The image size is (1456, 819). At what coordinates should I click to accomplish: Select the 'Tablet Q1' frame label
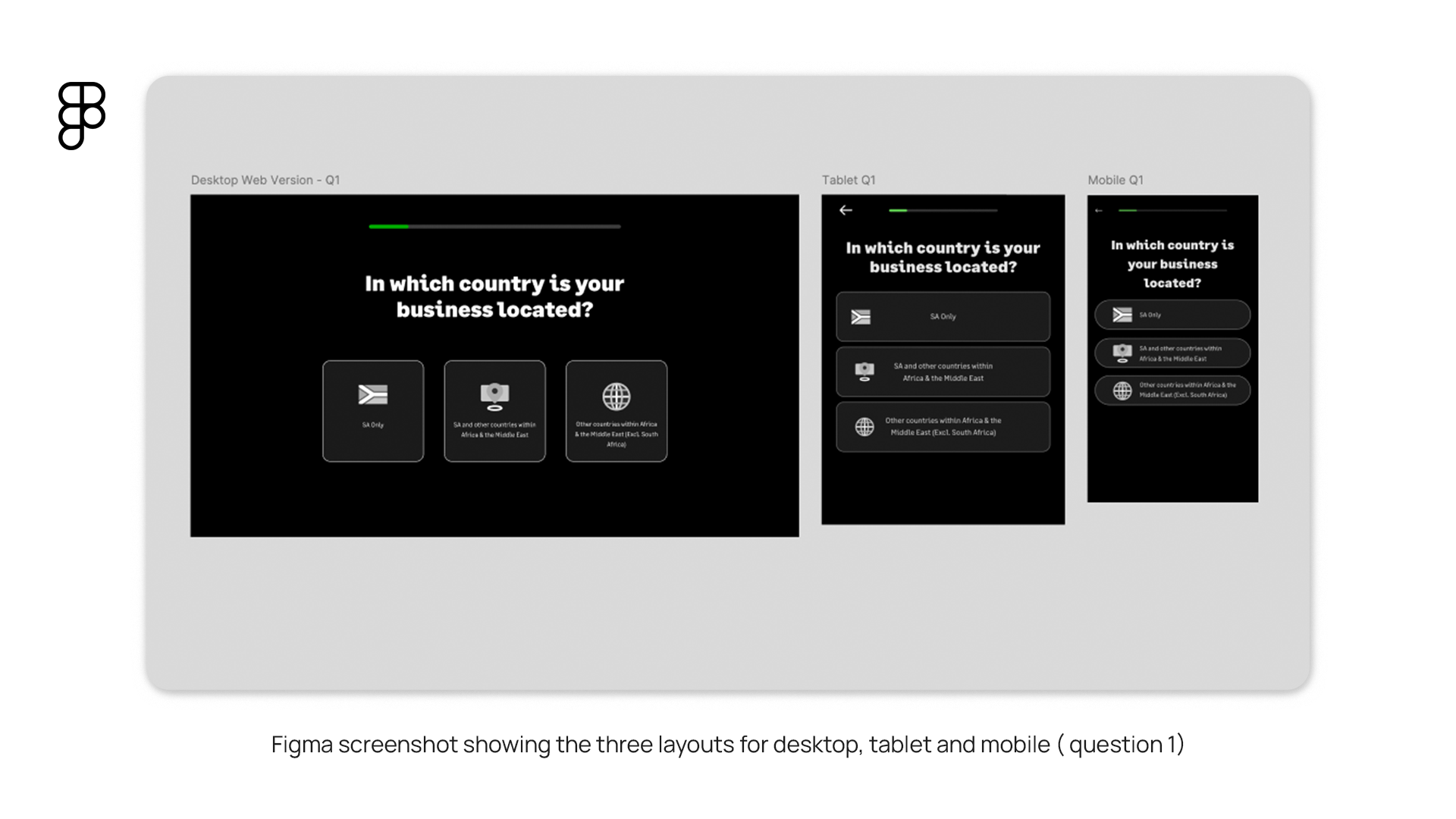[849, 180]
